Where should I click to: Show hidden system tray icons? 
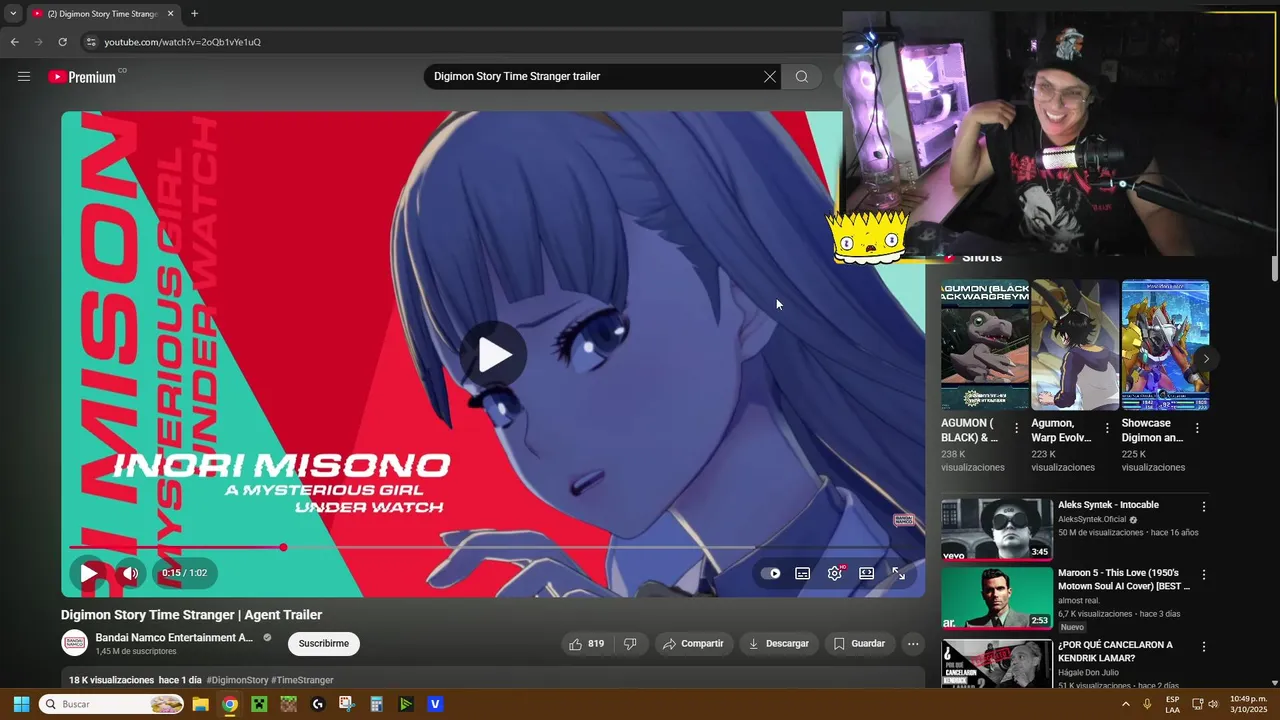pos(1126,704)
